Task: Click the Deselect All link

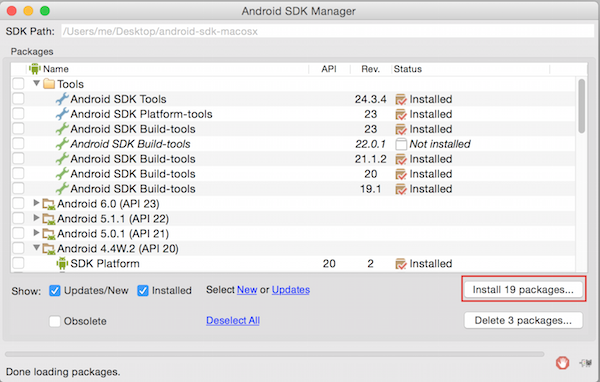Action: (233, 320)
